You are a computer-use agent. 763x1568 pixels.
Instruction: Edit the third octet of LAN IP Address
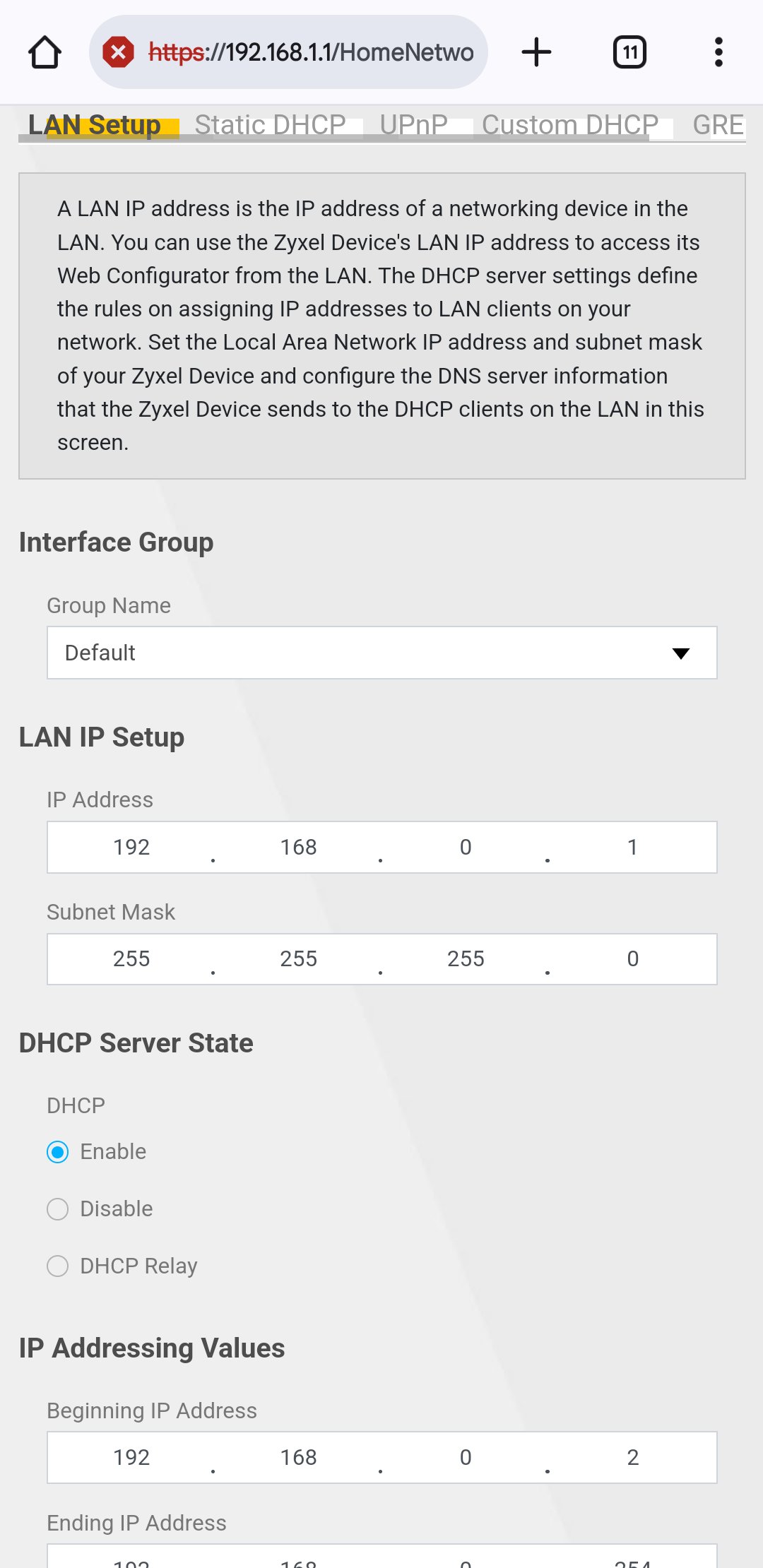click(466, 848)
